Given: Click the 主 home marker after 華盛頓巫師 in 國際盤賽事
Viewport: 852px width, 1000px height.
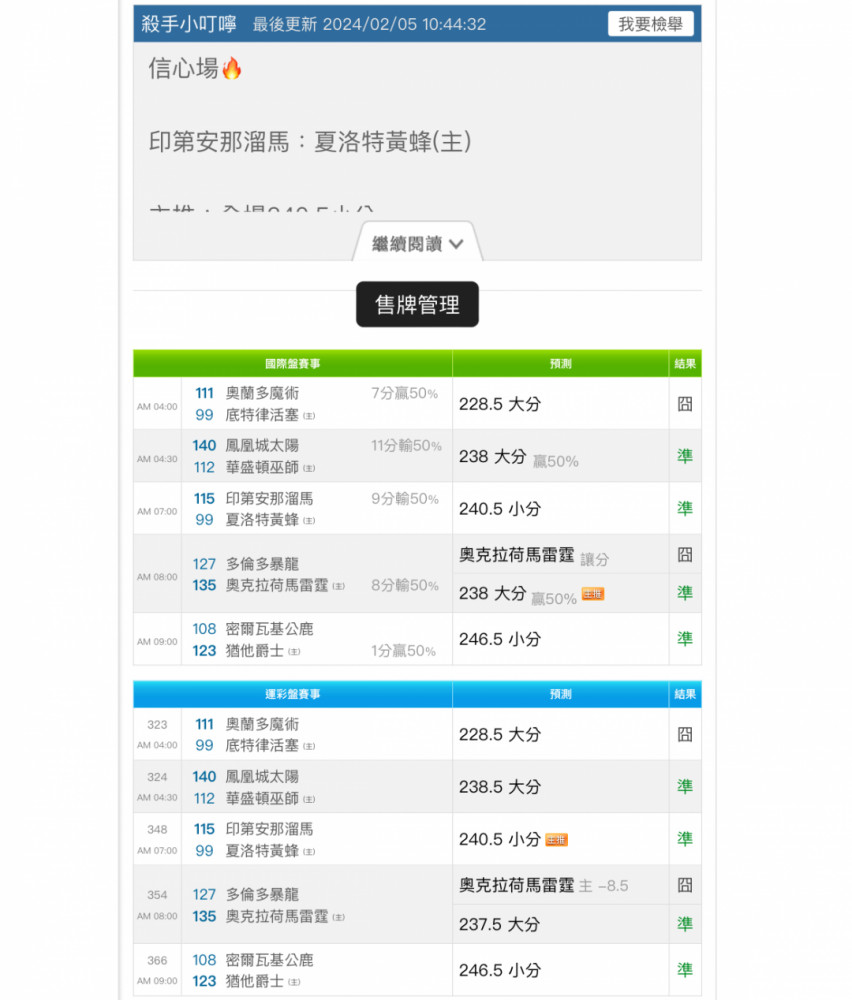Looking at the screenshot, I should tap(309, 468).
